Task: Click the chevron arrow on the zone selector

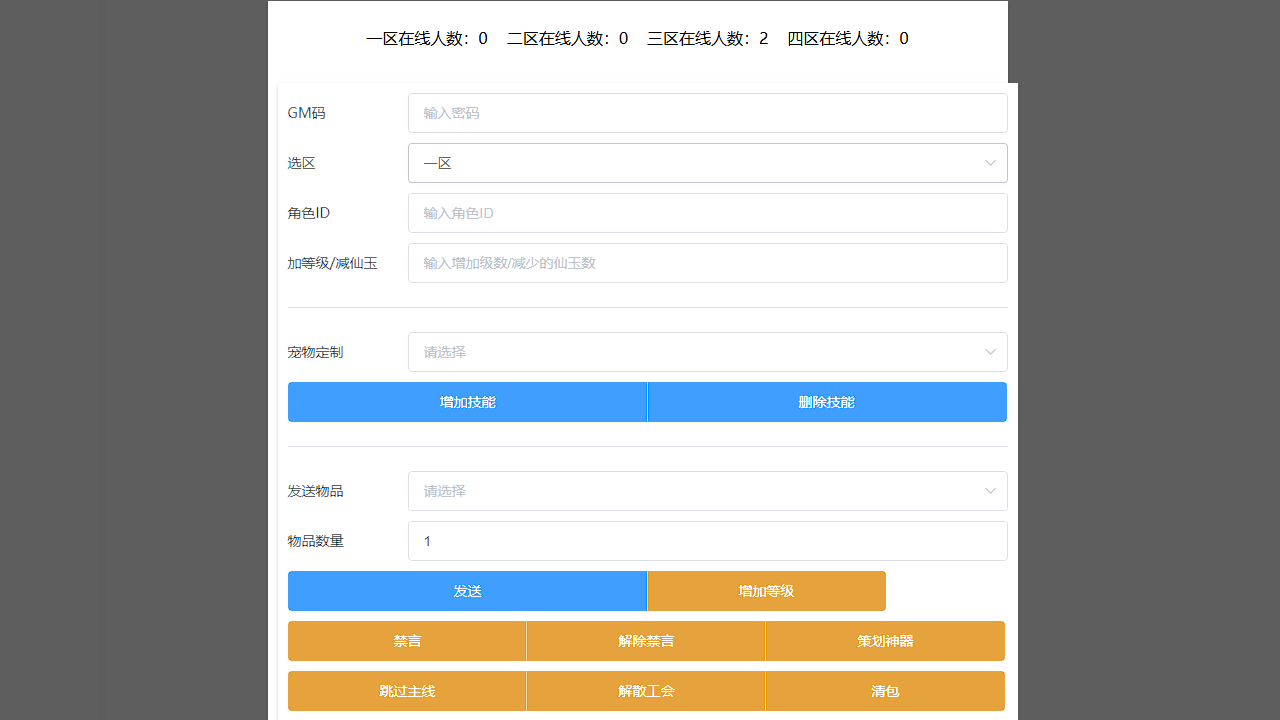Action: (x=990, y=163)
